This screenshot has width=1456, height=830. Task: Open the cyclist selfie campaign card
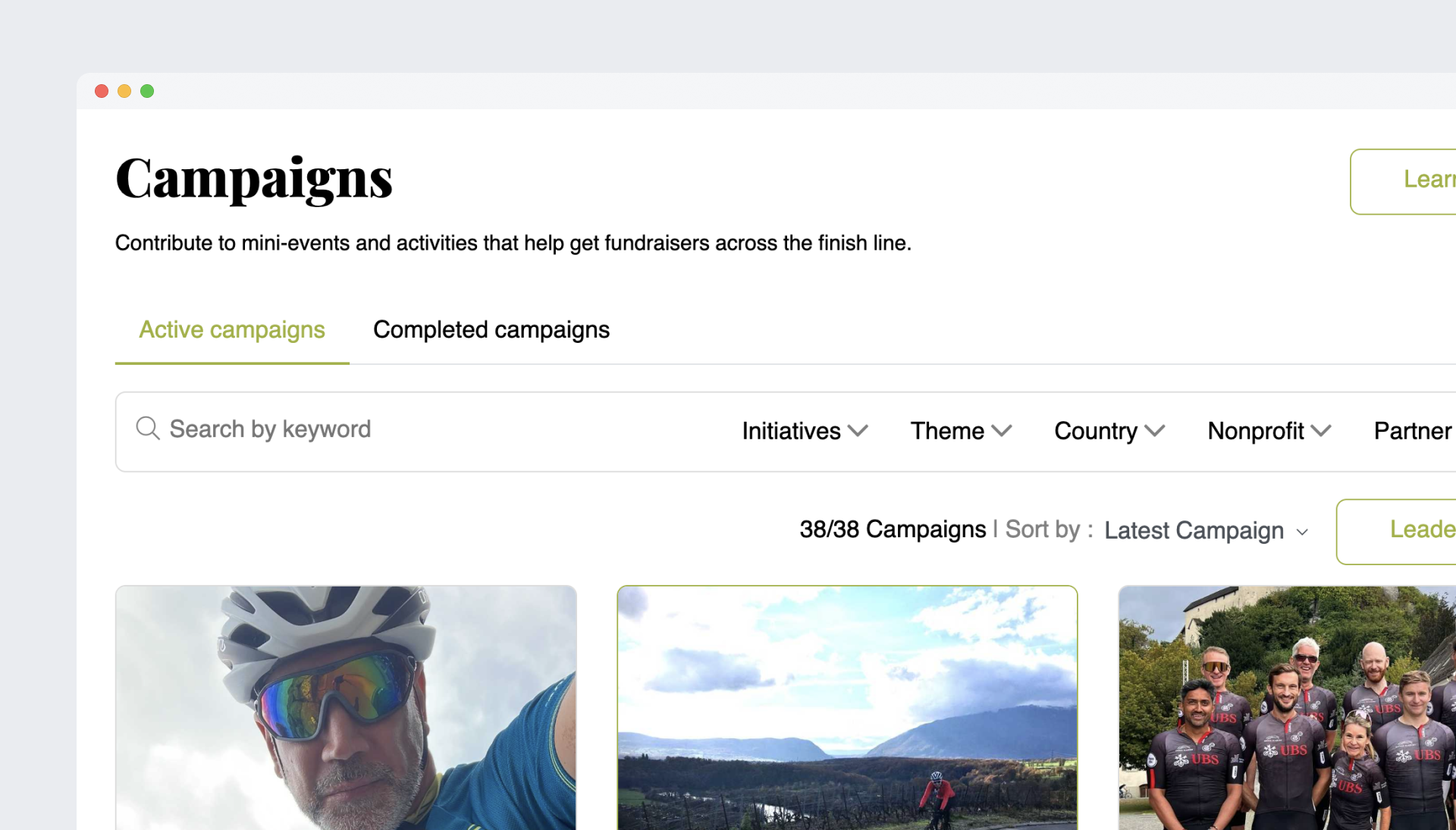tap(346, 707)
